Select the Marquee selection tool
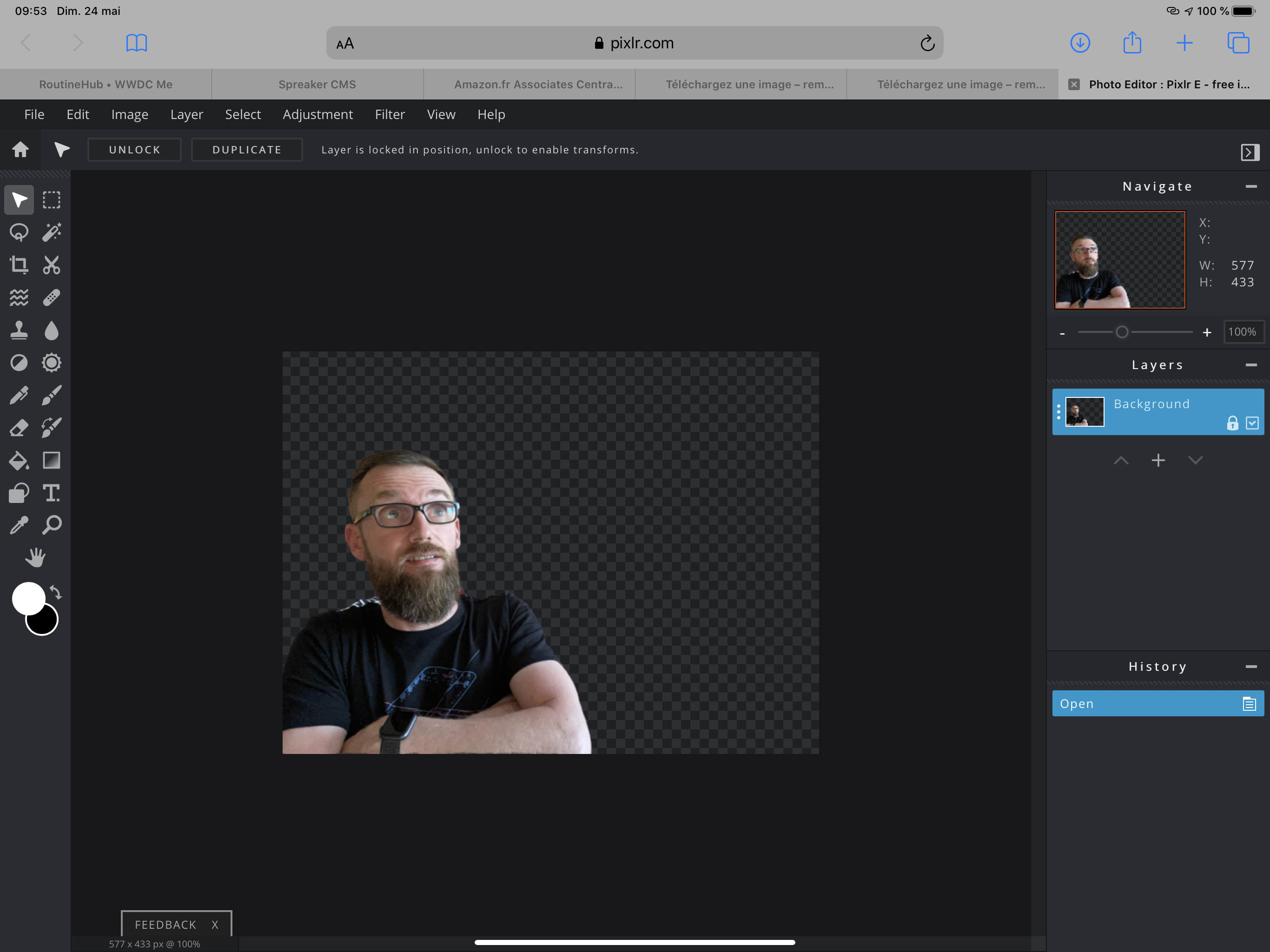This screenshot has height=952, width=1270. pyautogui.click(x=52, y=200)
